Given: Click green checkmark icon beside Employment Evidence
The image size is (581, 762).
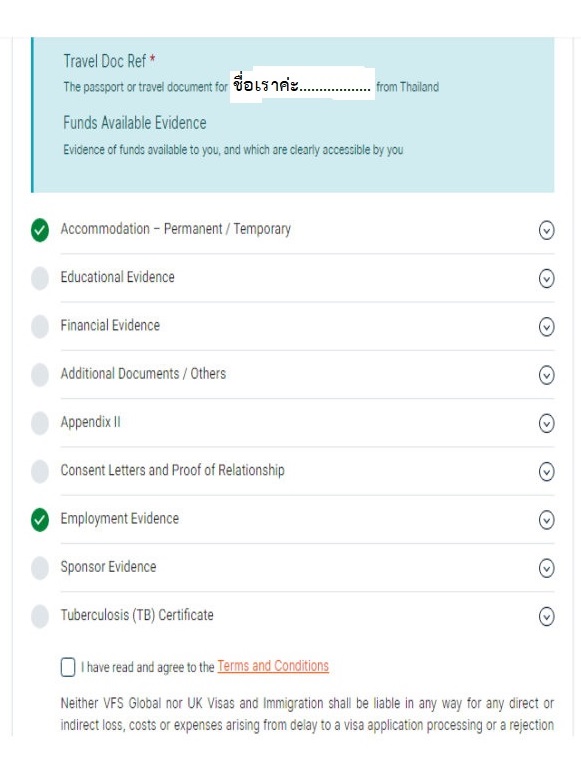Looking at the screenshot, I should [40, 520].
